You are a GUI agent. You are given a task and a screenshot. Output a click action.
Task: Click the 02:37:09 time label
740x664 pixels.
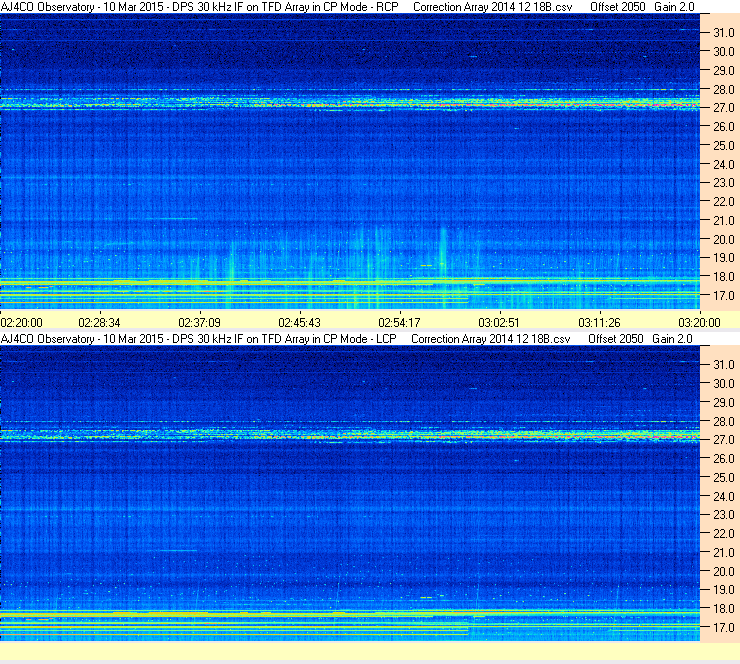click(x=199, y=323)
